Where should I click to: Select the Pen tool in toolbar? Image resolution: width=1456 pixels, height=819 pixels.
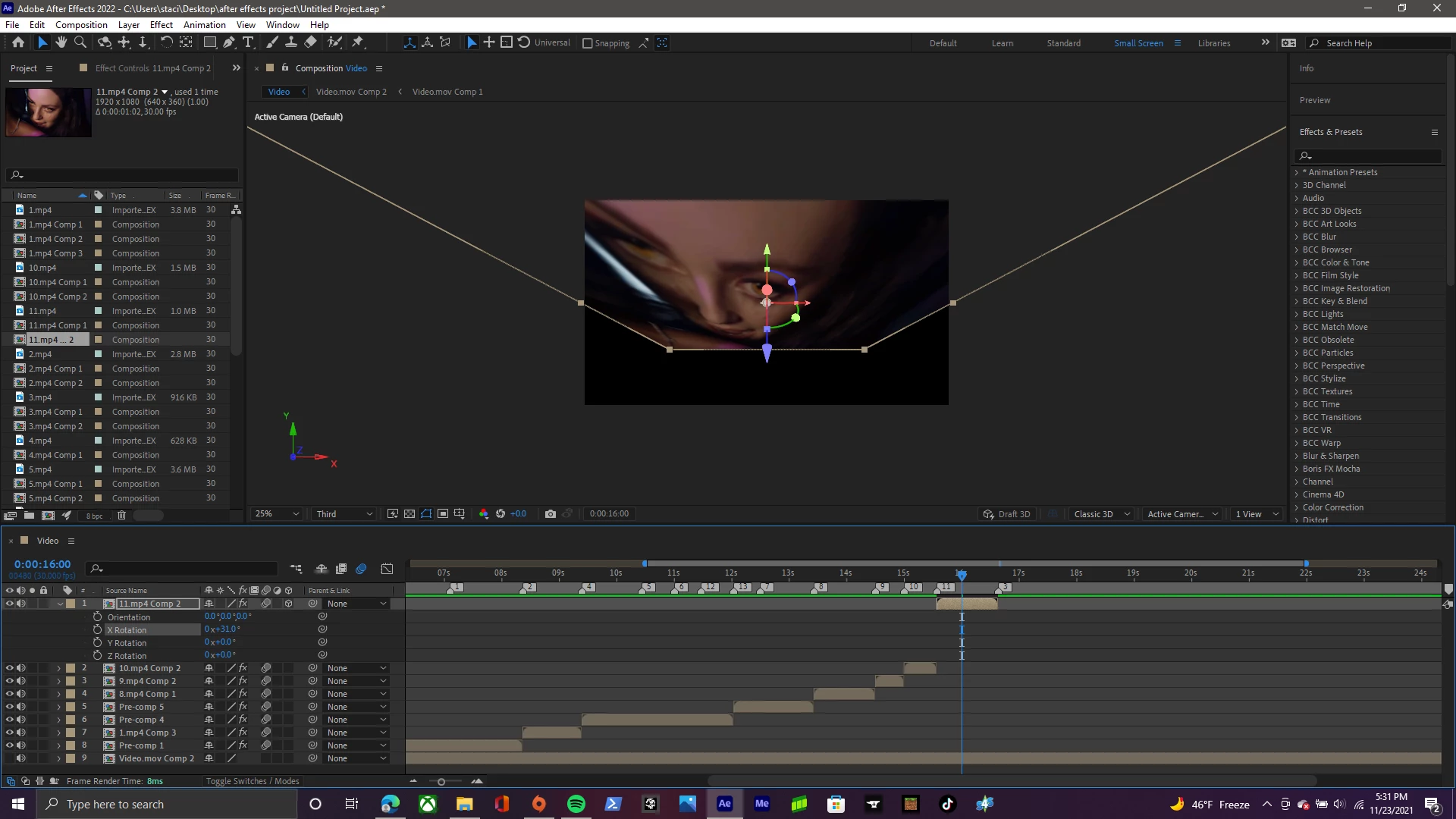(x=229, y=42)
